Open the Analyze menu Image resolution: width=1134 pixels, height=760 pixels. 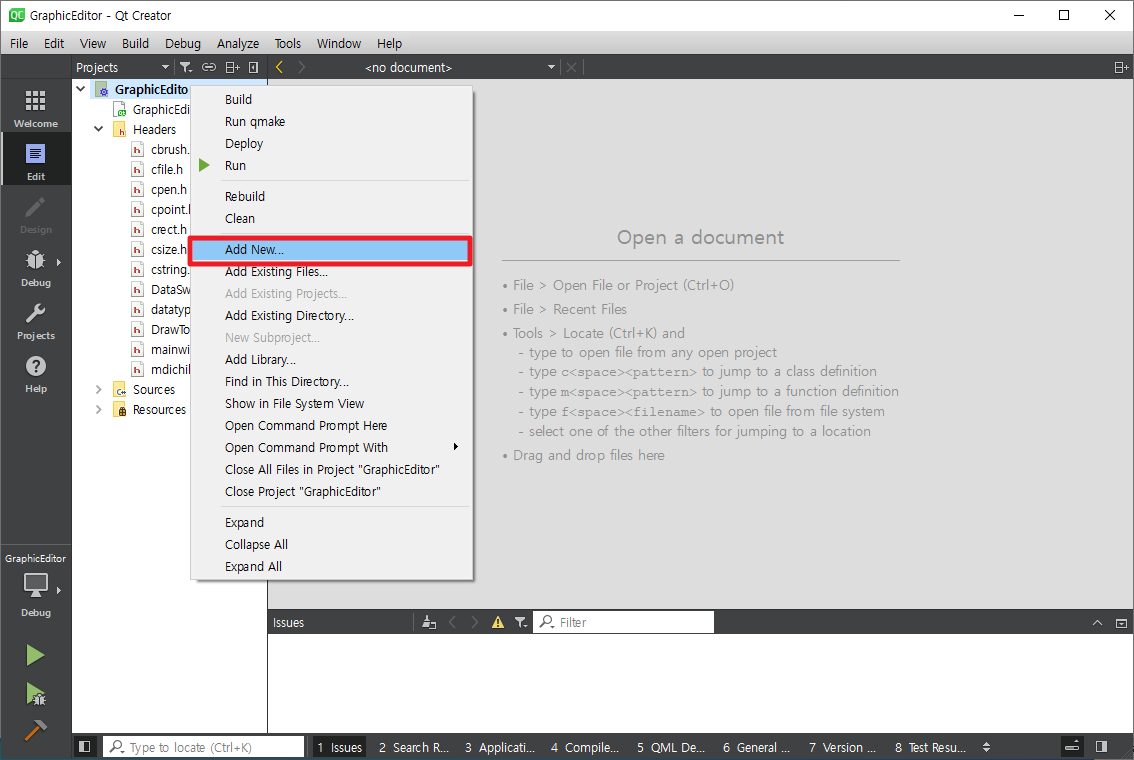[238, 43]
